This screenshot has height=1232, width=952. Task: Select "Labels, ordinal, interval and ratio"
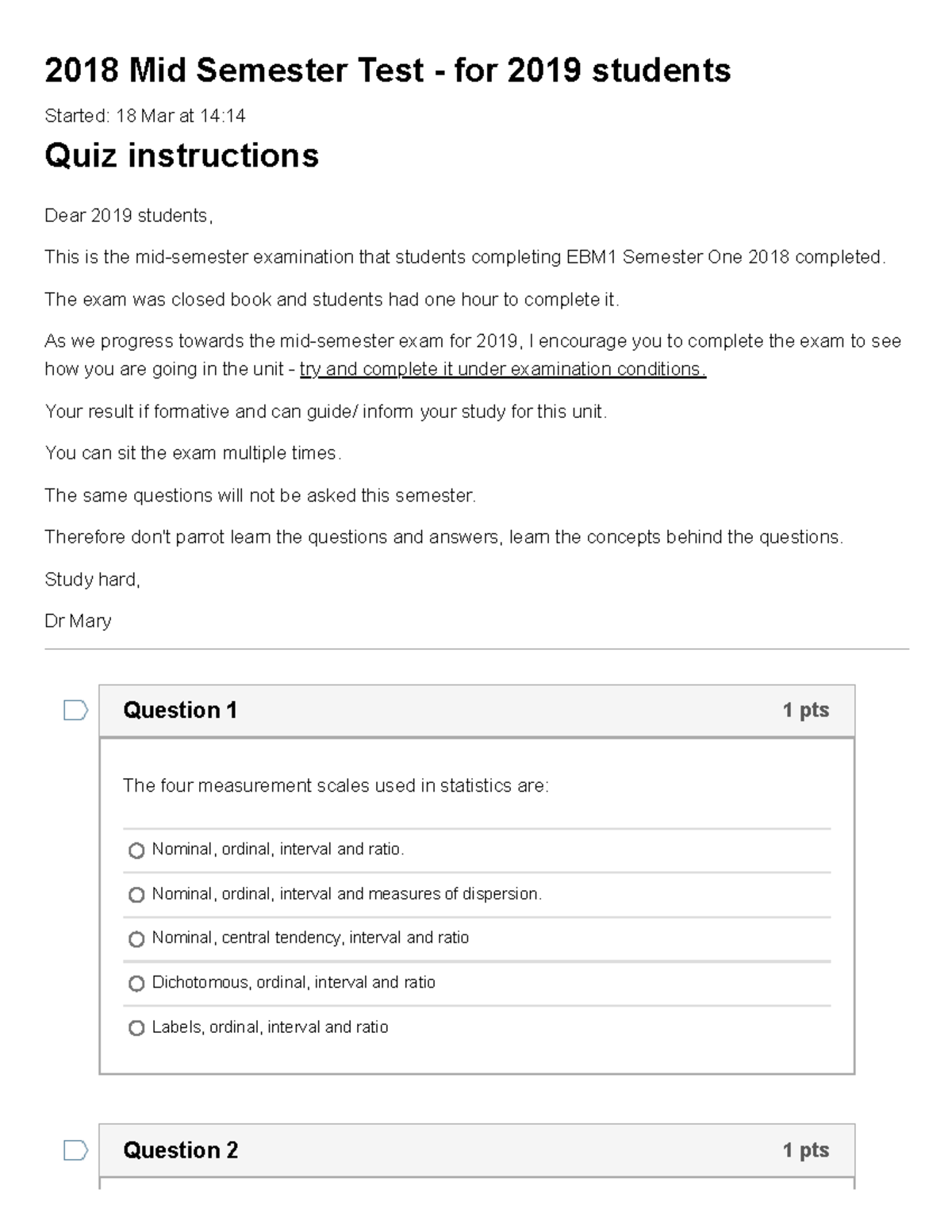[136, 1027]
